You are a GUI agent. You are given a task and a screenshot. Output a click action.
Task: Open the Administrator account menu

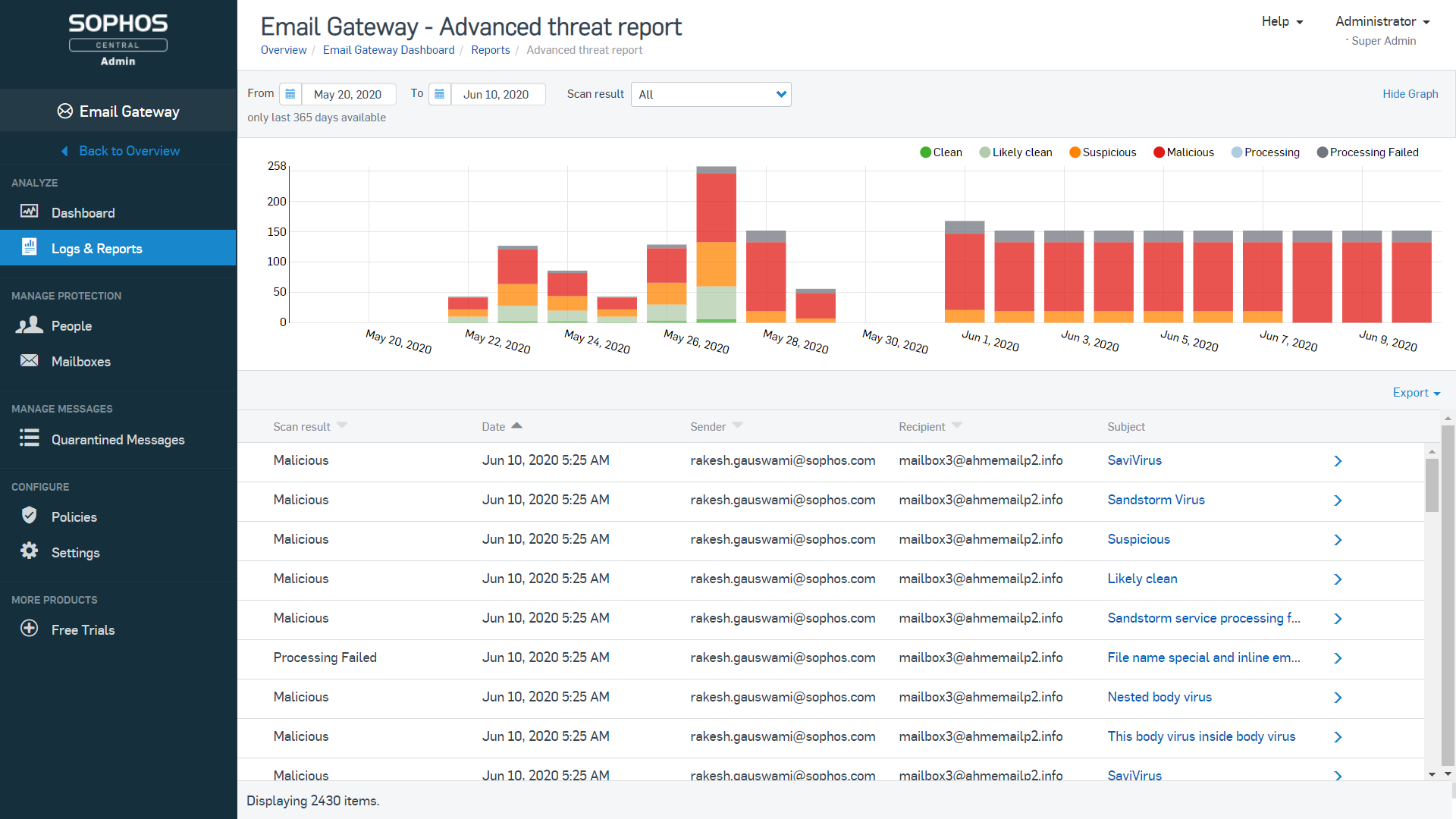pos(1382,21)
